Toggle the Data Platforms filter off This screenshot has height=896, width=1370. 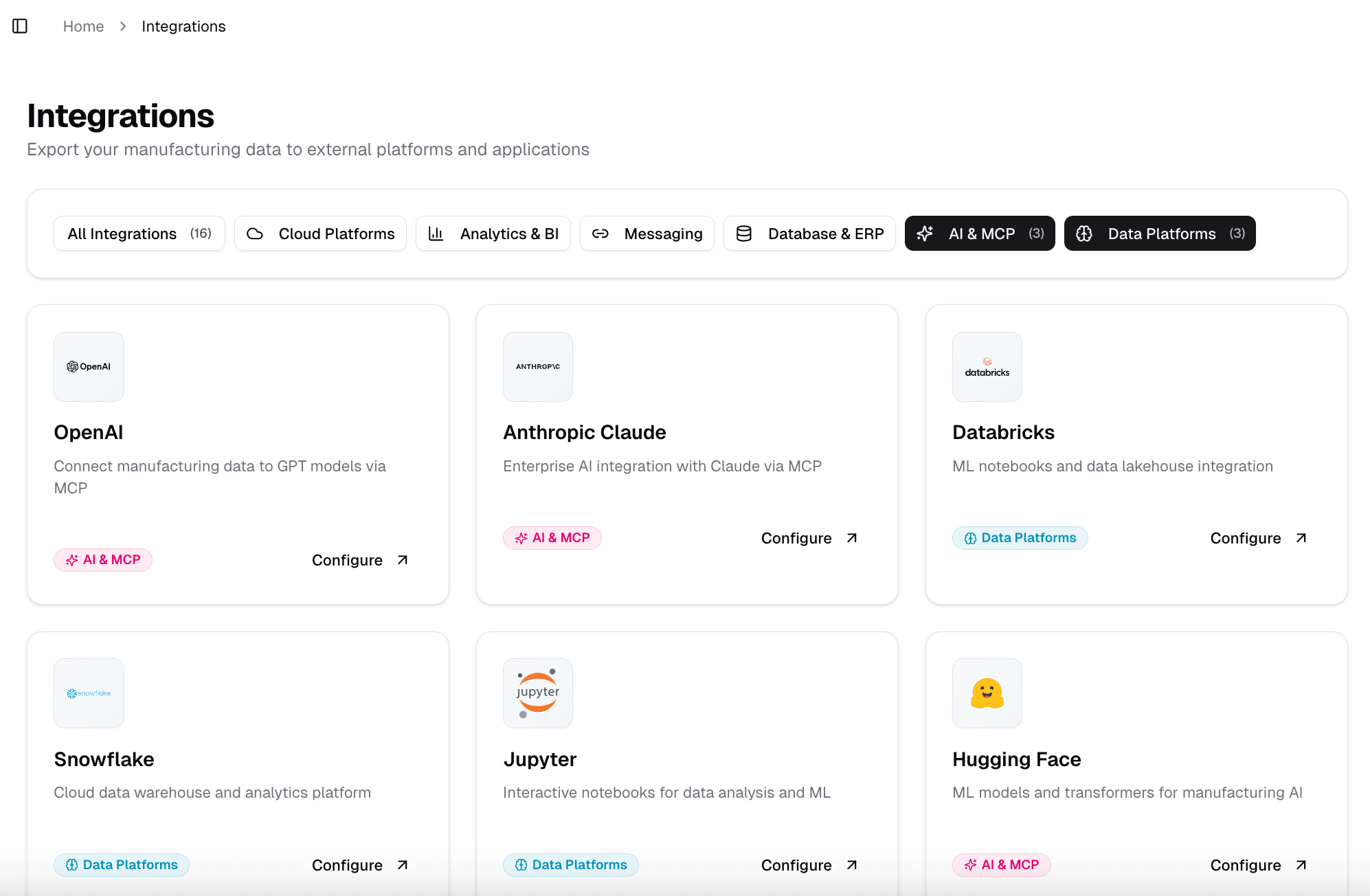pos(1159,234)
